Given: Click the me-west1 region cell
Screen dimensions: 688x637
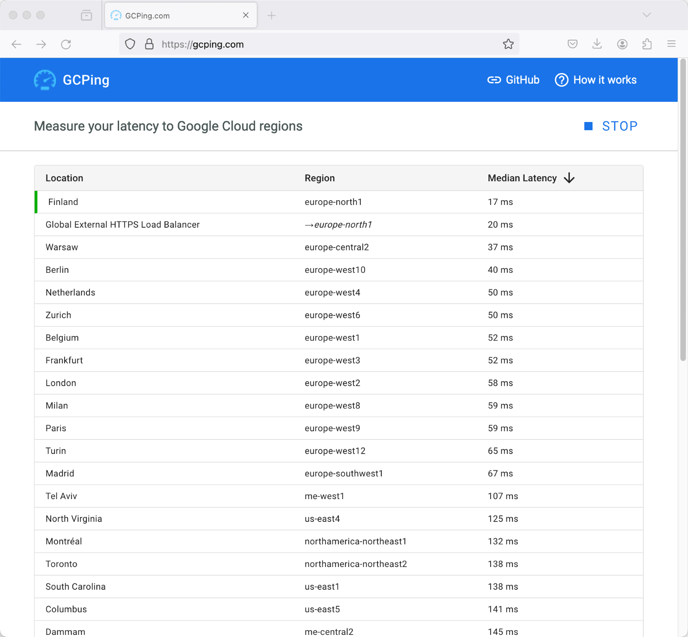Looking at the screenshot, I should pyautogui.click(x=324, y=496).
